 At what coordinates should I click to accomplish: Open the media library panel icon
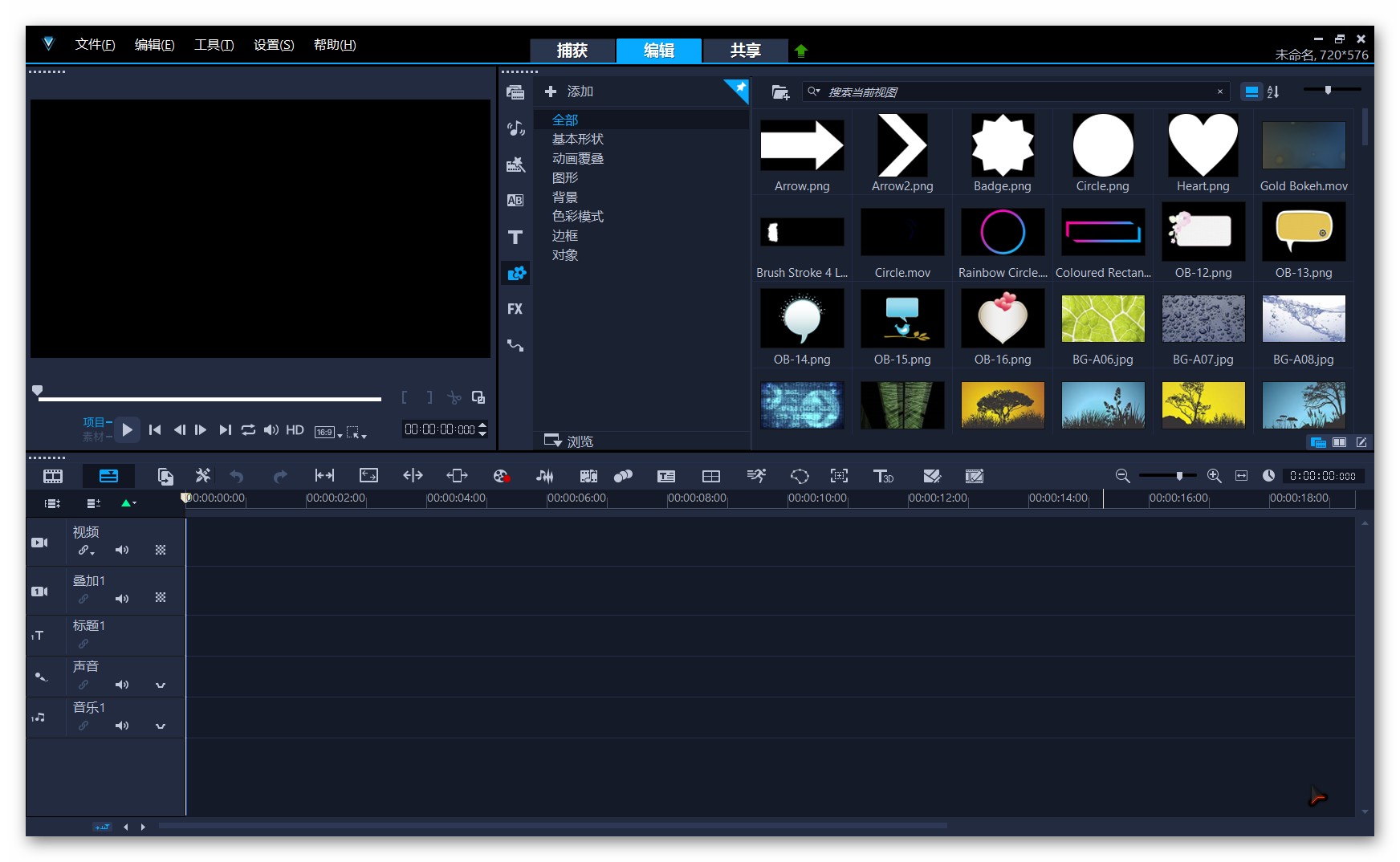515,92
